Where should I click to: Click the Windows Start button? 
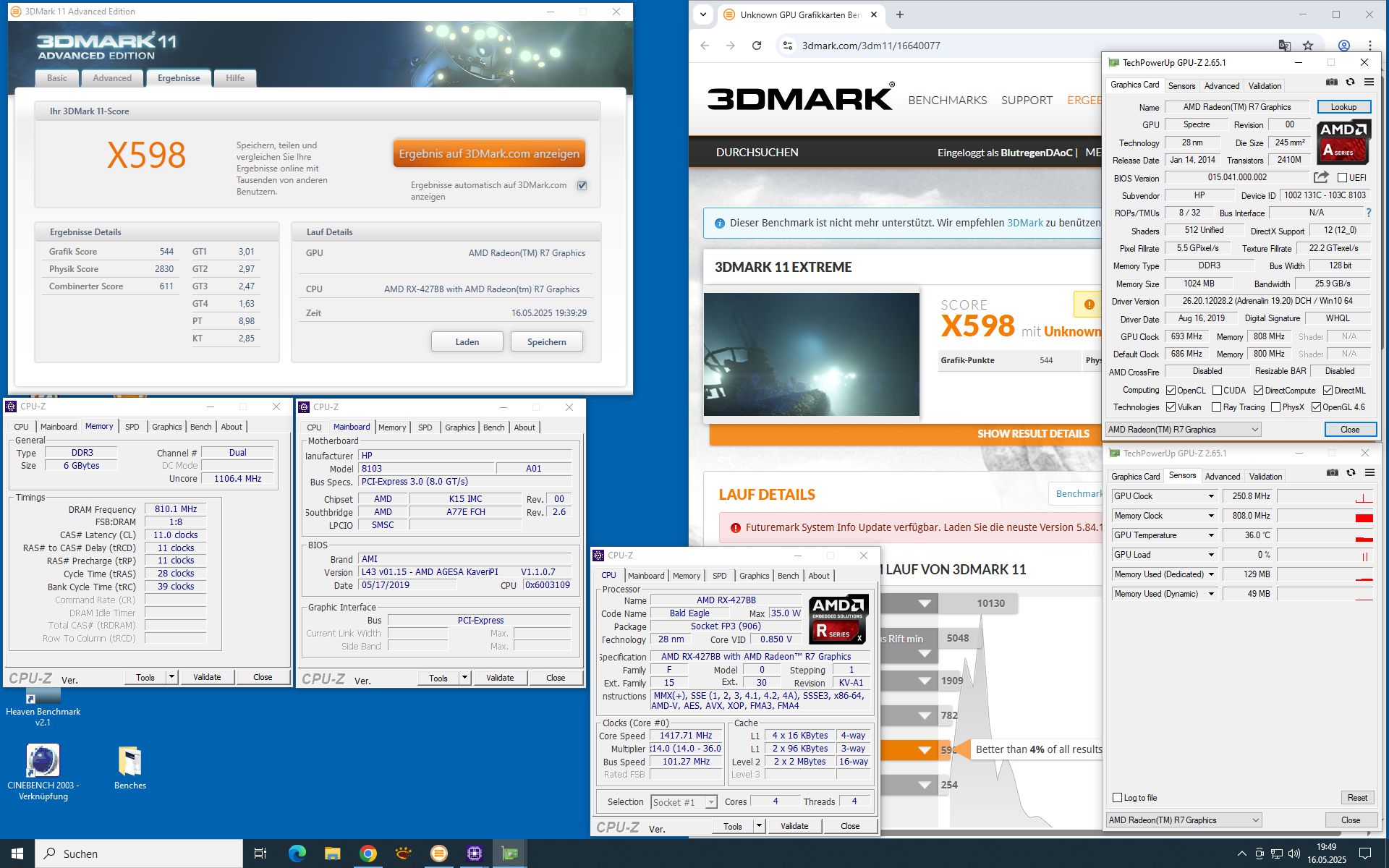(x=17, y=854)
